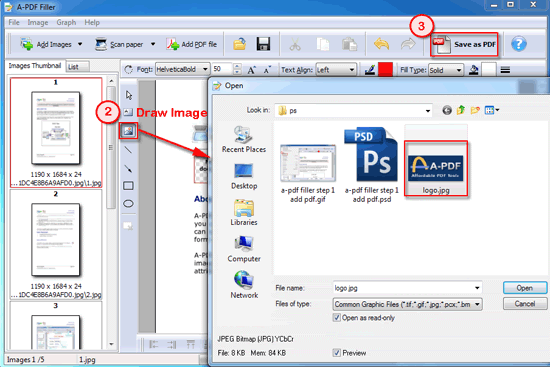Switch to the List tab
Image resolution: width=550 pixels, height=367 pixels.
point(77,67)
